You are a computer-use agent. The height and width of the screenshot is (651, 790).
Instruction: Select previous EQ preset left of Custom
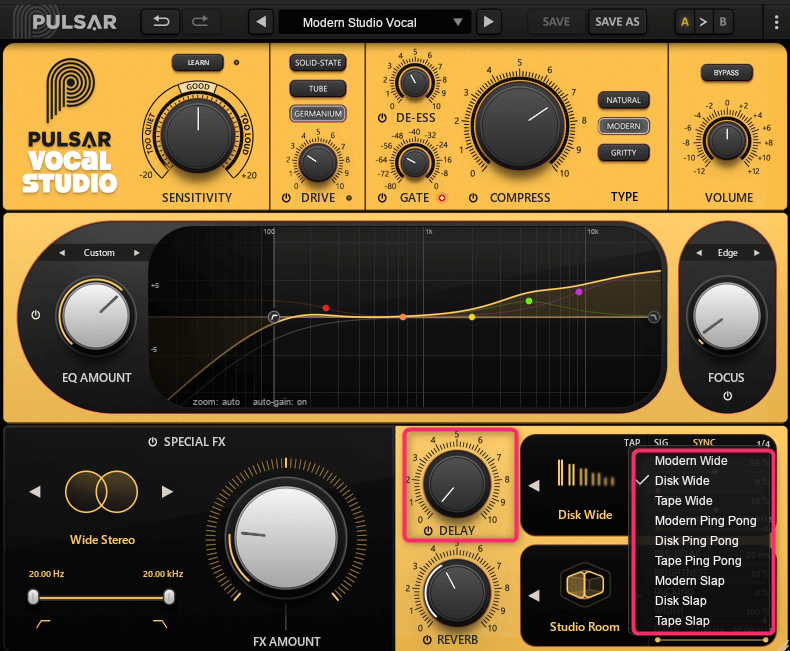(62, 253)
